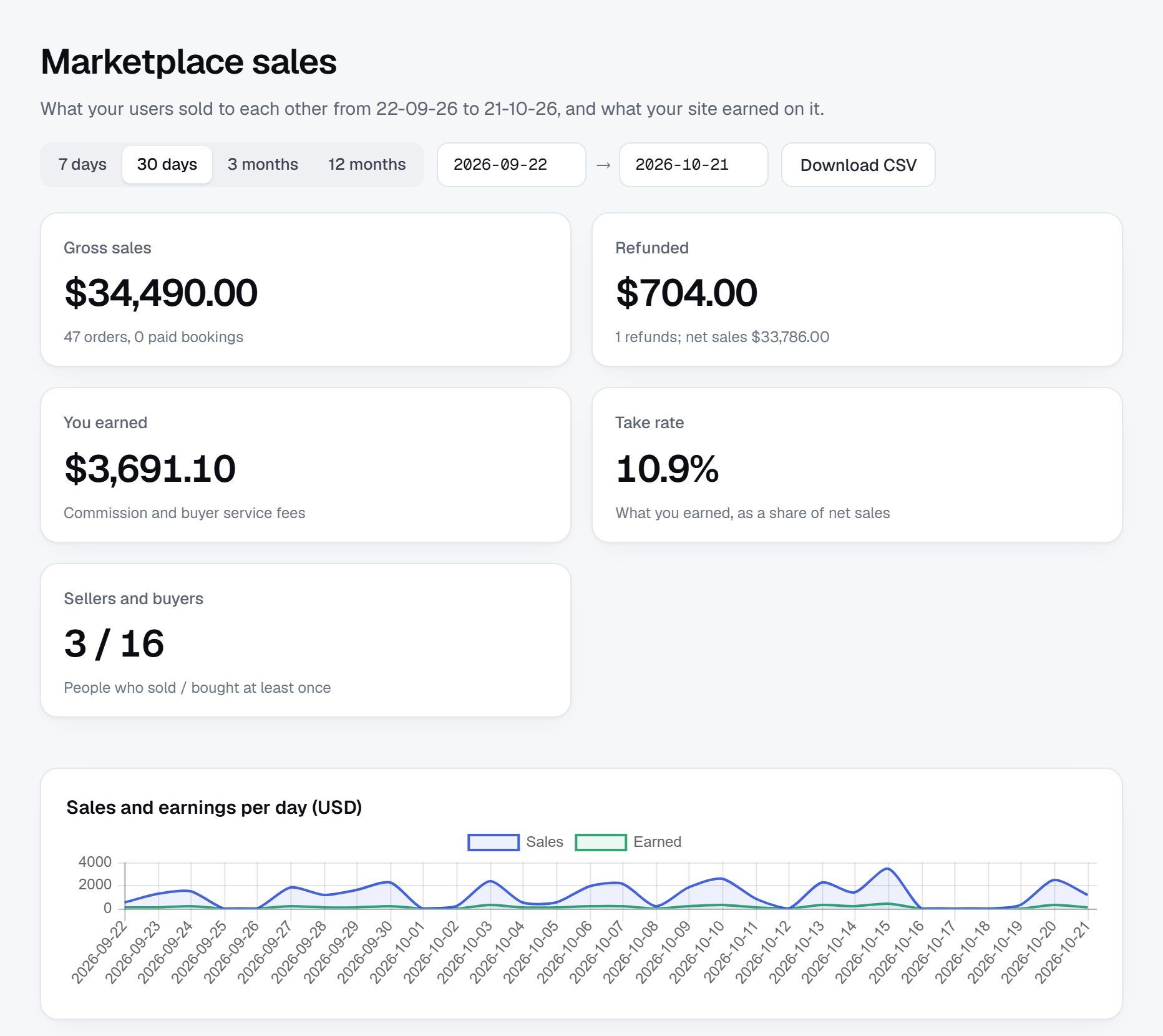Toggle the Sales series legend swatch
1163x1036 pixels.
click(x=494, y=843)
